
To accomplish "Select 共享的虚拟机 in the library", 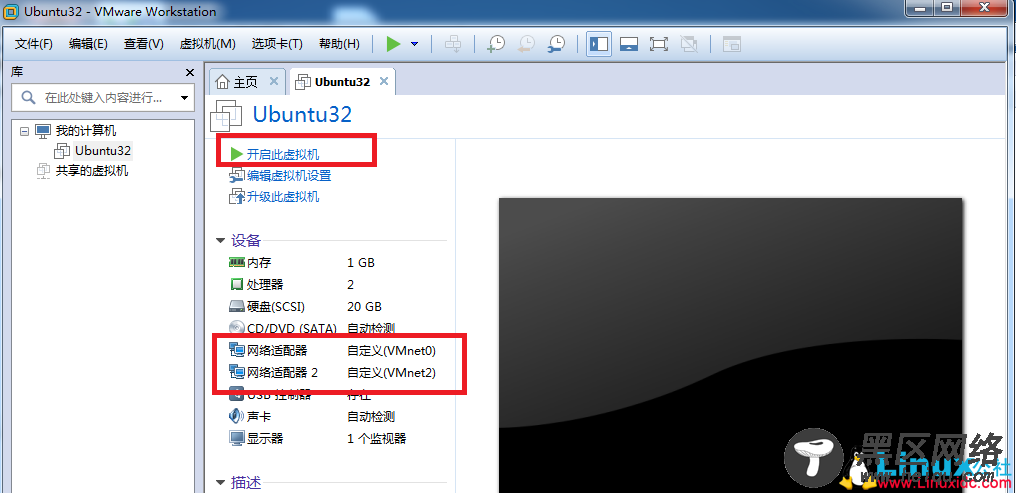I will pyautogui.click(x=91, y=171).
